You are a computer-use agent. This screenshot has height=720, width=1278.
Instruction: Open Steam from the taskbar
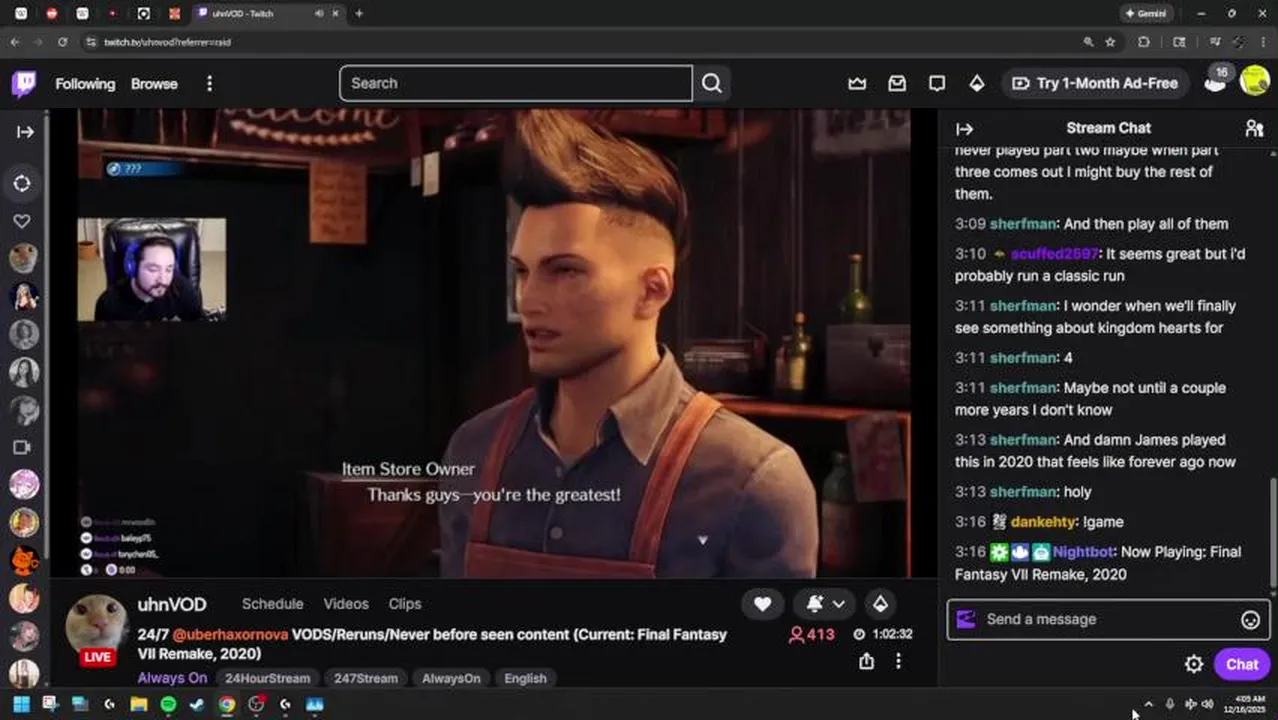pyautogui.click(x=197, y=704)
